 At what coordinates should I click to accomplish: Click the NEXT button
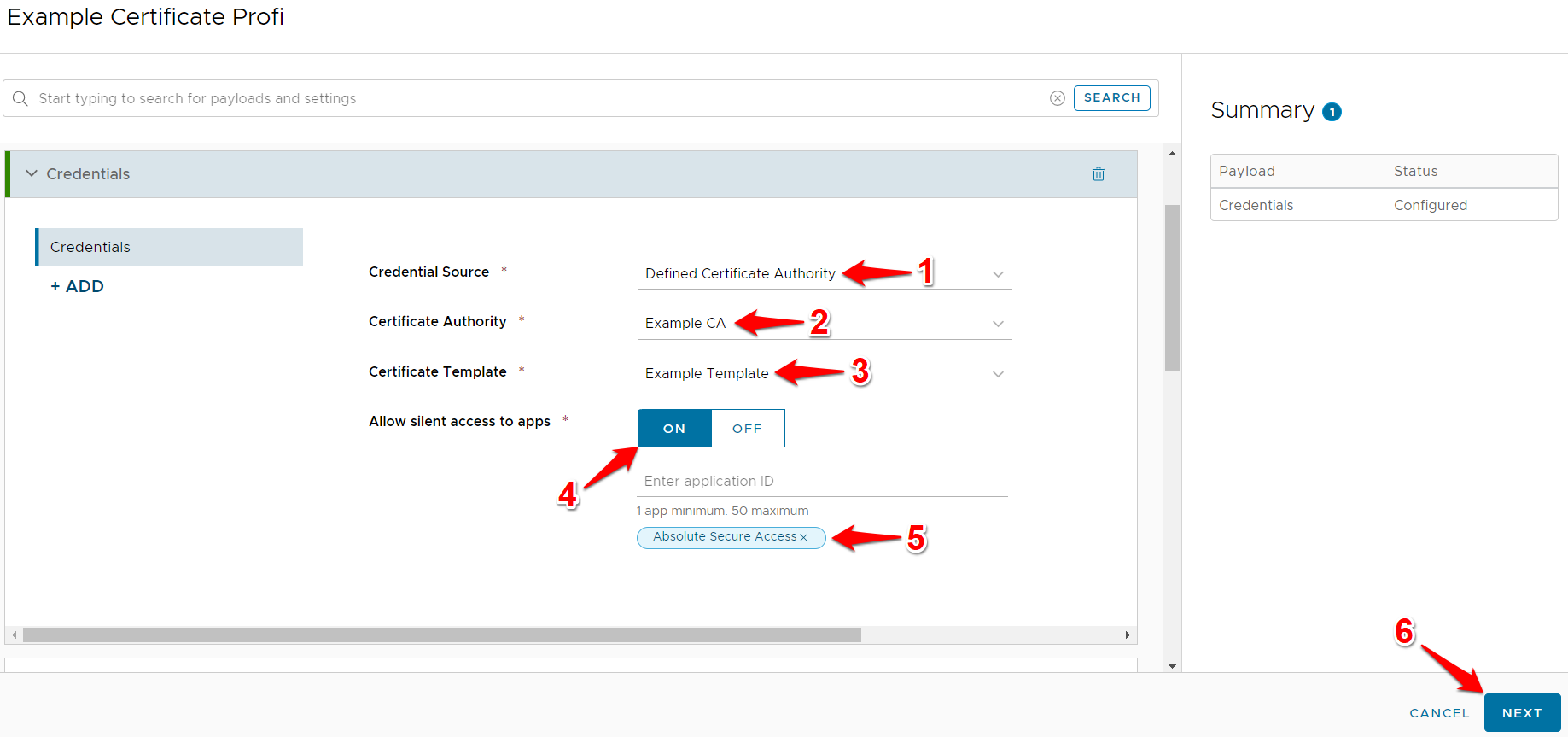[1522, 713]
